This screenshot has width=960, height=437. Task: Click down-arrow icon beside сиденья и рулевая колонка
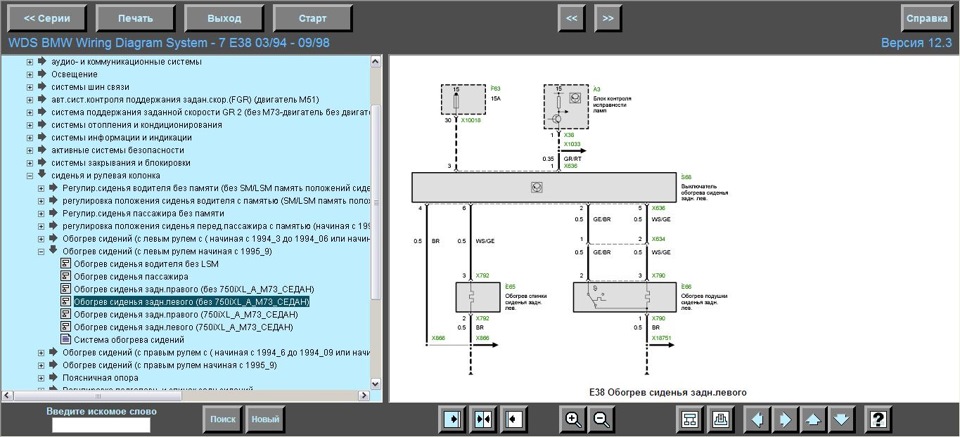pos(42,175)
